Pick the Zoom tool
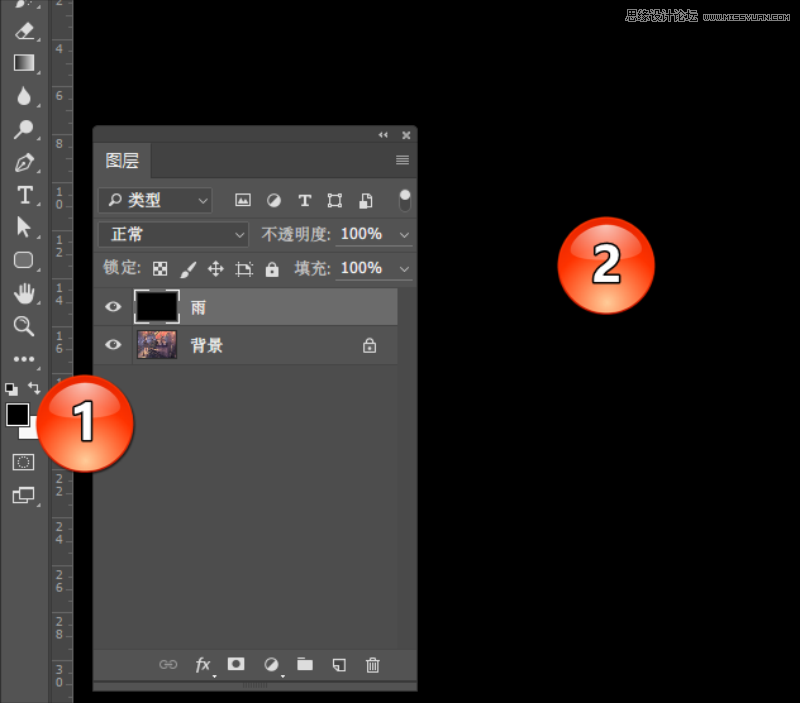The height and width of the screenshot is (703, 800). click(x=22, y=326)
